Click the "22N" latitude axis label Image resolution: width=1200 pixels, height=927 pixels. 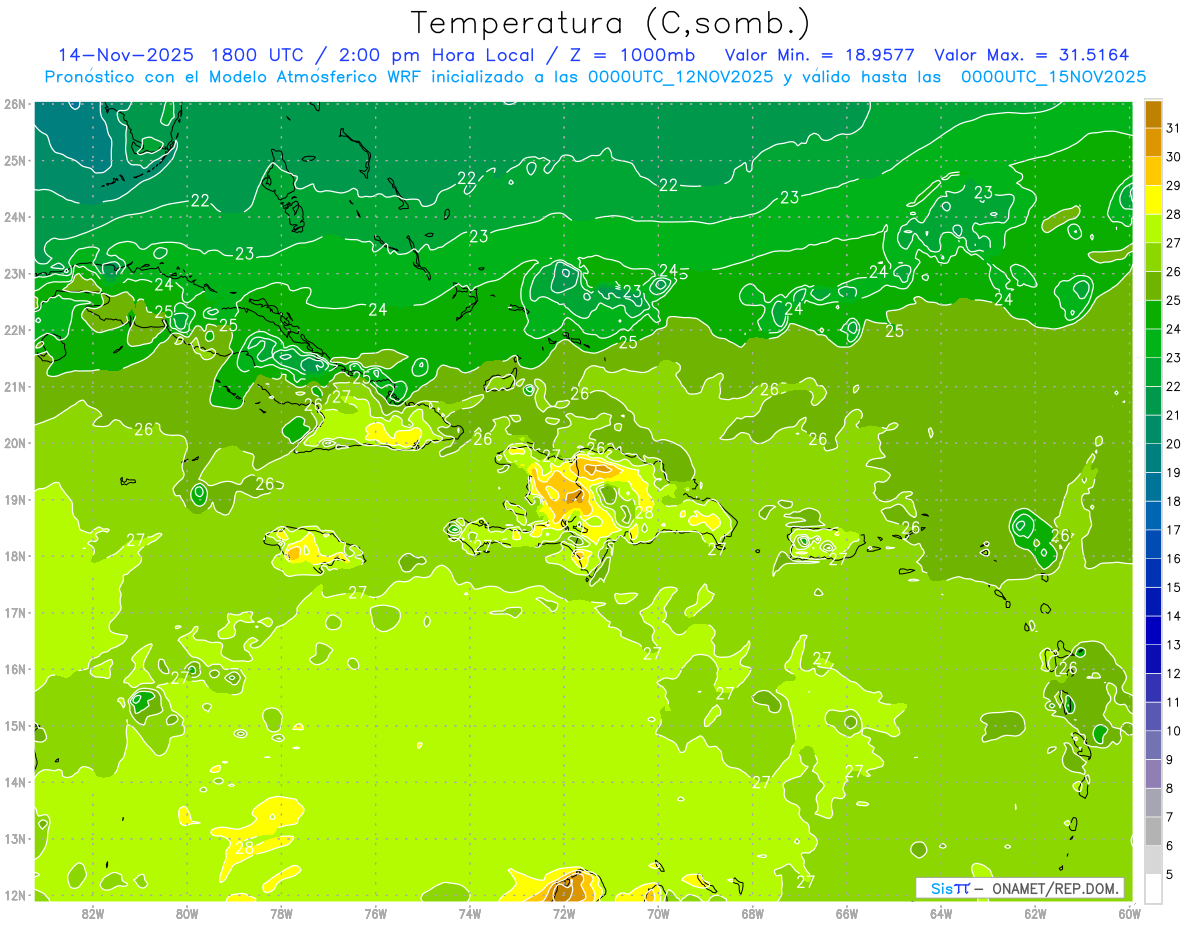15,330
